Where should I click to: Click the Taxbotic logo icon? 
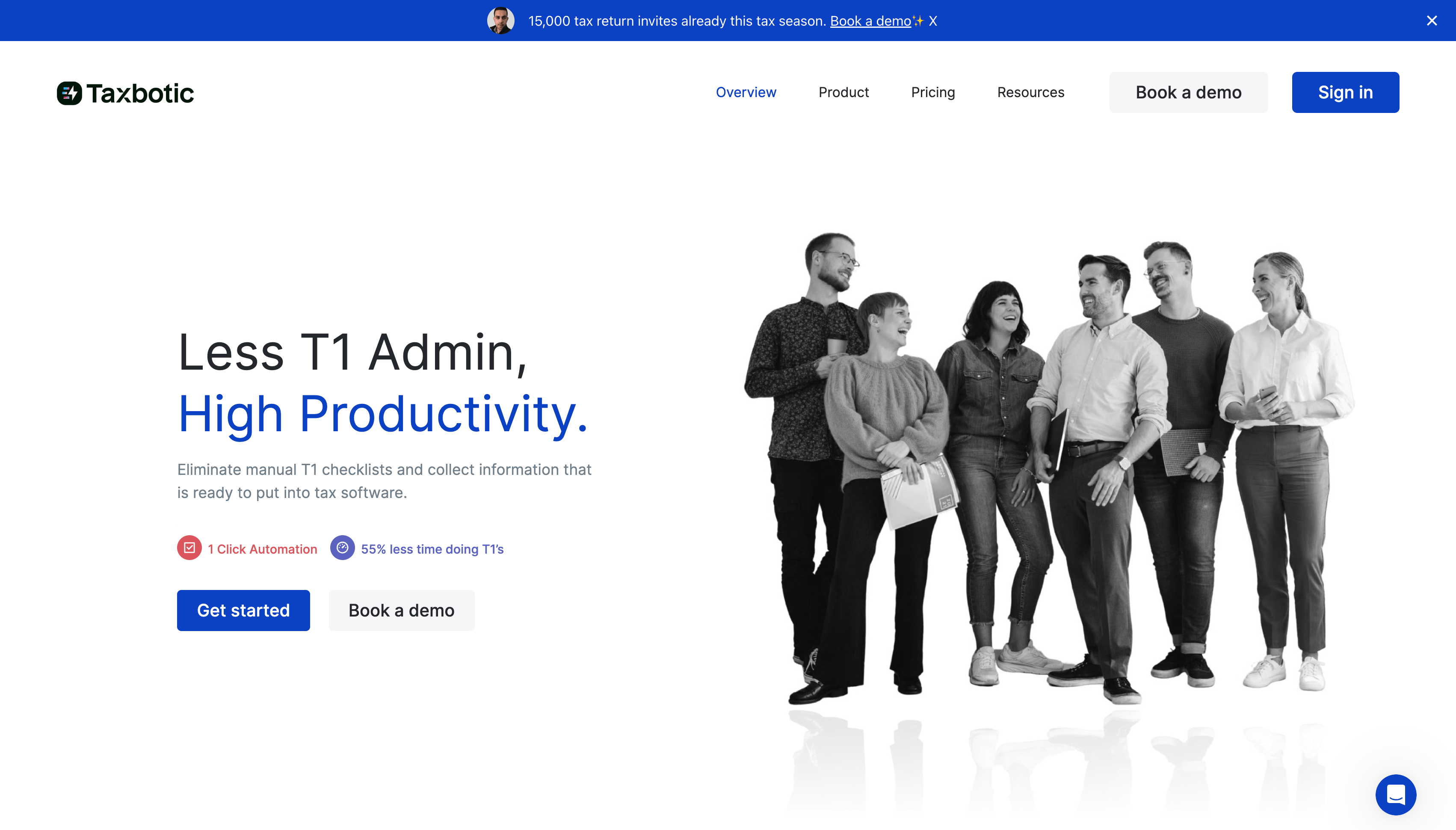(70, 93)
